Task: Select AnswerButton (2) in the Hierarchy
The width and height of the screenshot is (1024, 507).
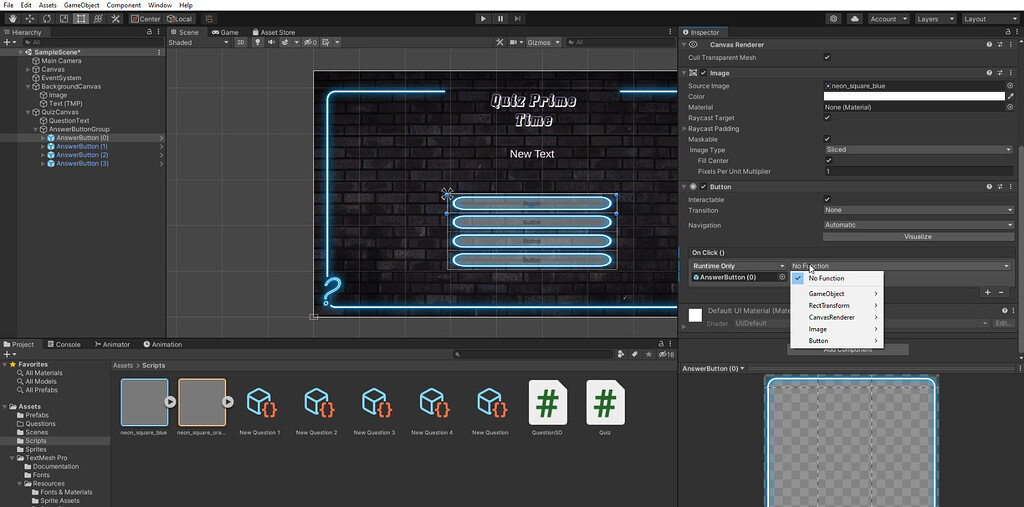Action: coord(82,155)
